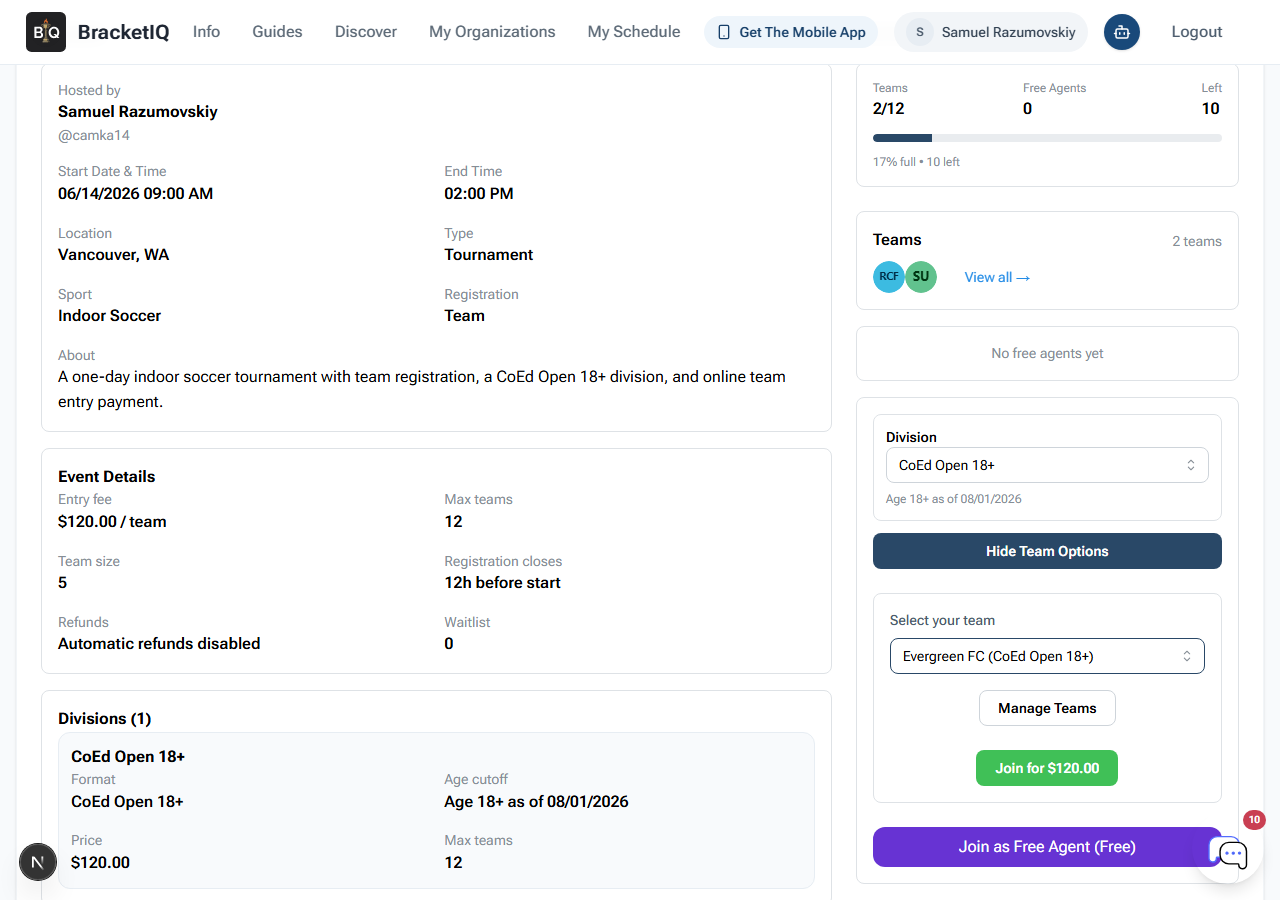Open the S avatar next to Samuel Razumovskiy

[x=920, y=32]
